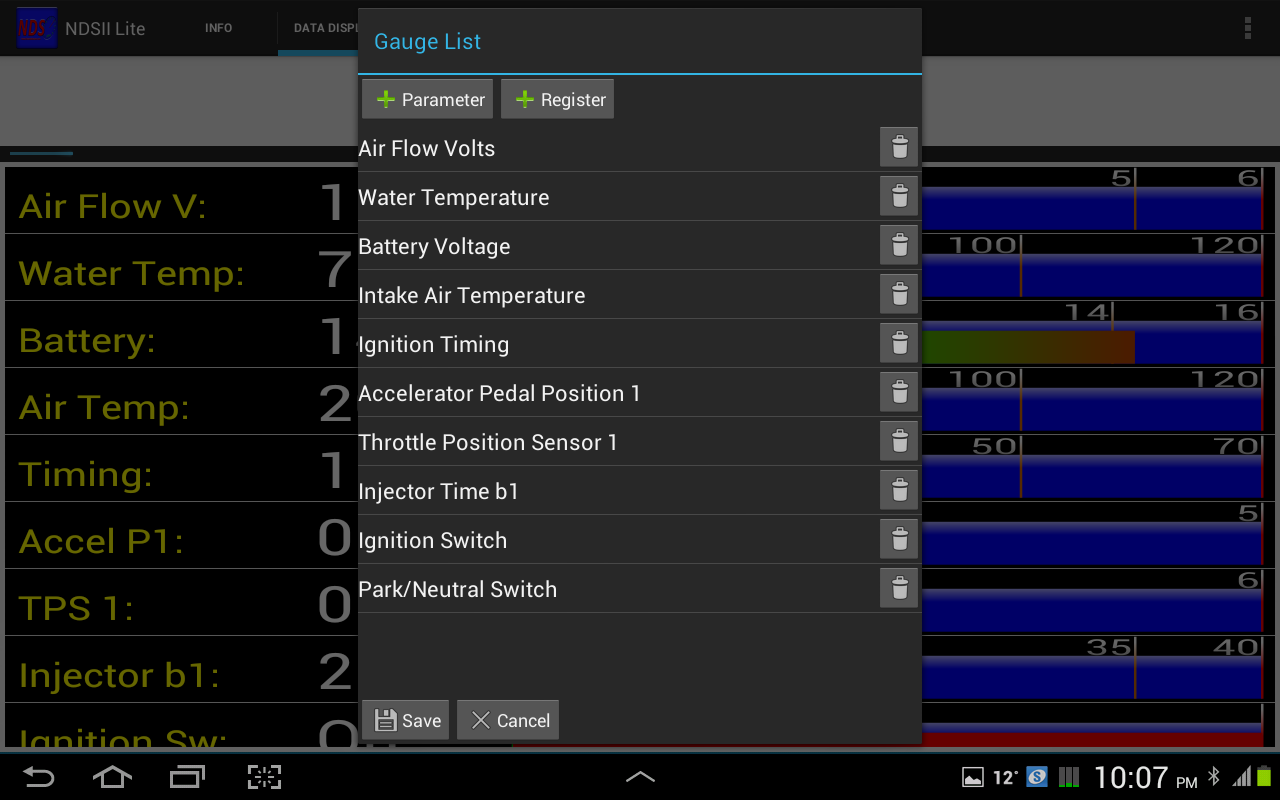Tap the NDSII Lite app logo

pyautogui.click(x=36, y=28)
